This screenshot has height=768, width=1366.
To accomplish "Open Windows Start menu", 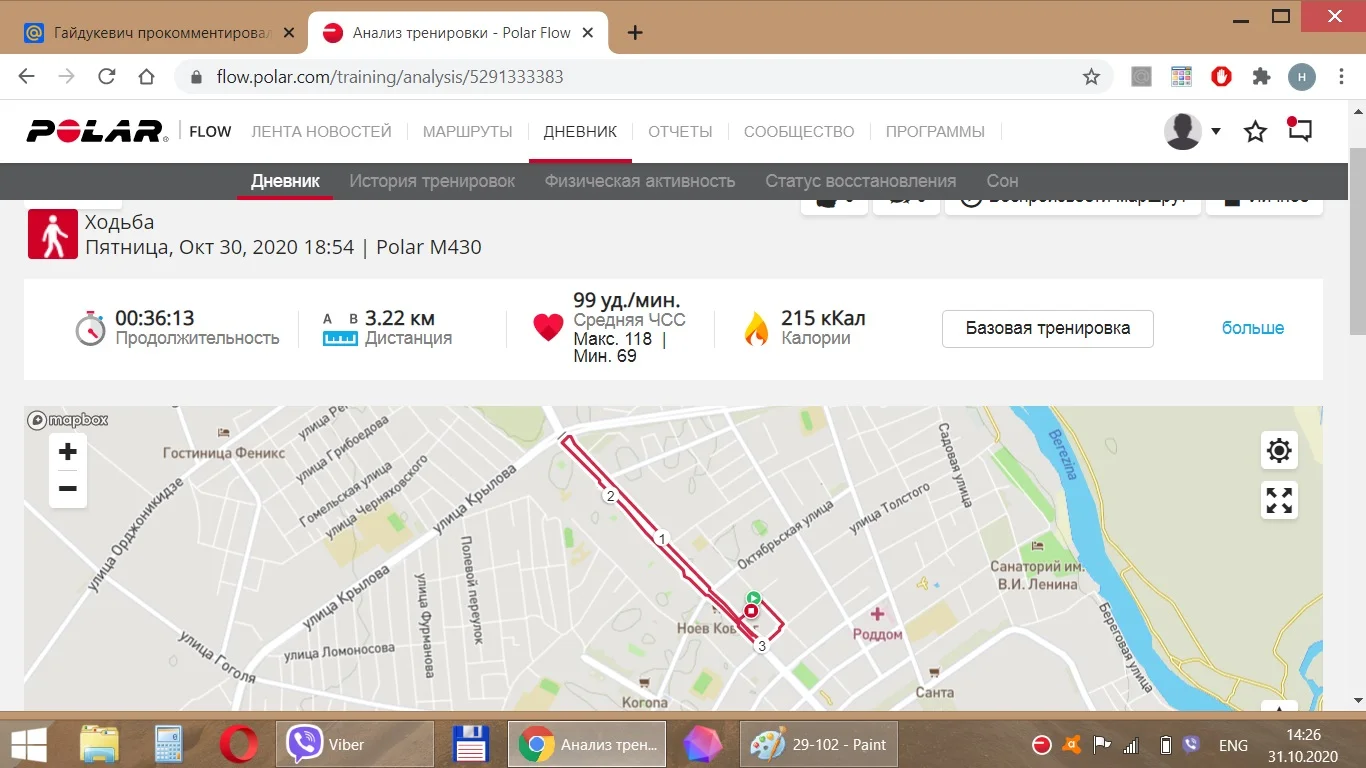I will [30, 744].
